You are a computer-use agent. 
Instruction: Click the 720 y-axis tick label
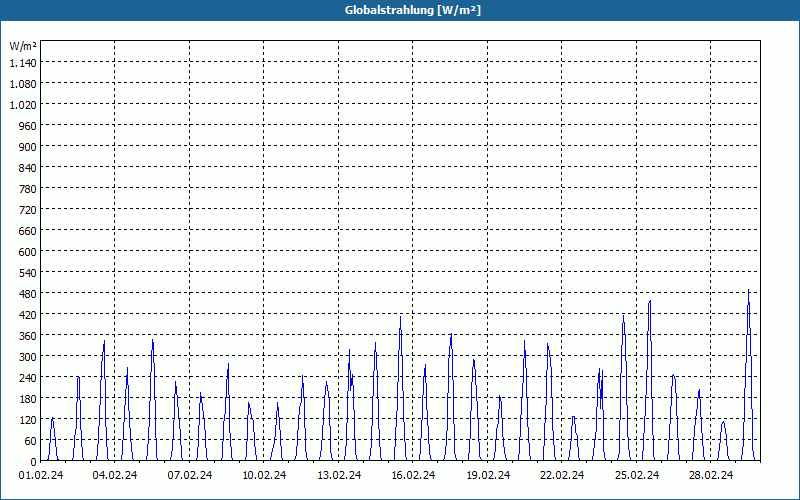[28, 210]
